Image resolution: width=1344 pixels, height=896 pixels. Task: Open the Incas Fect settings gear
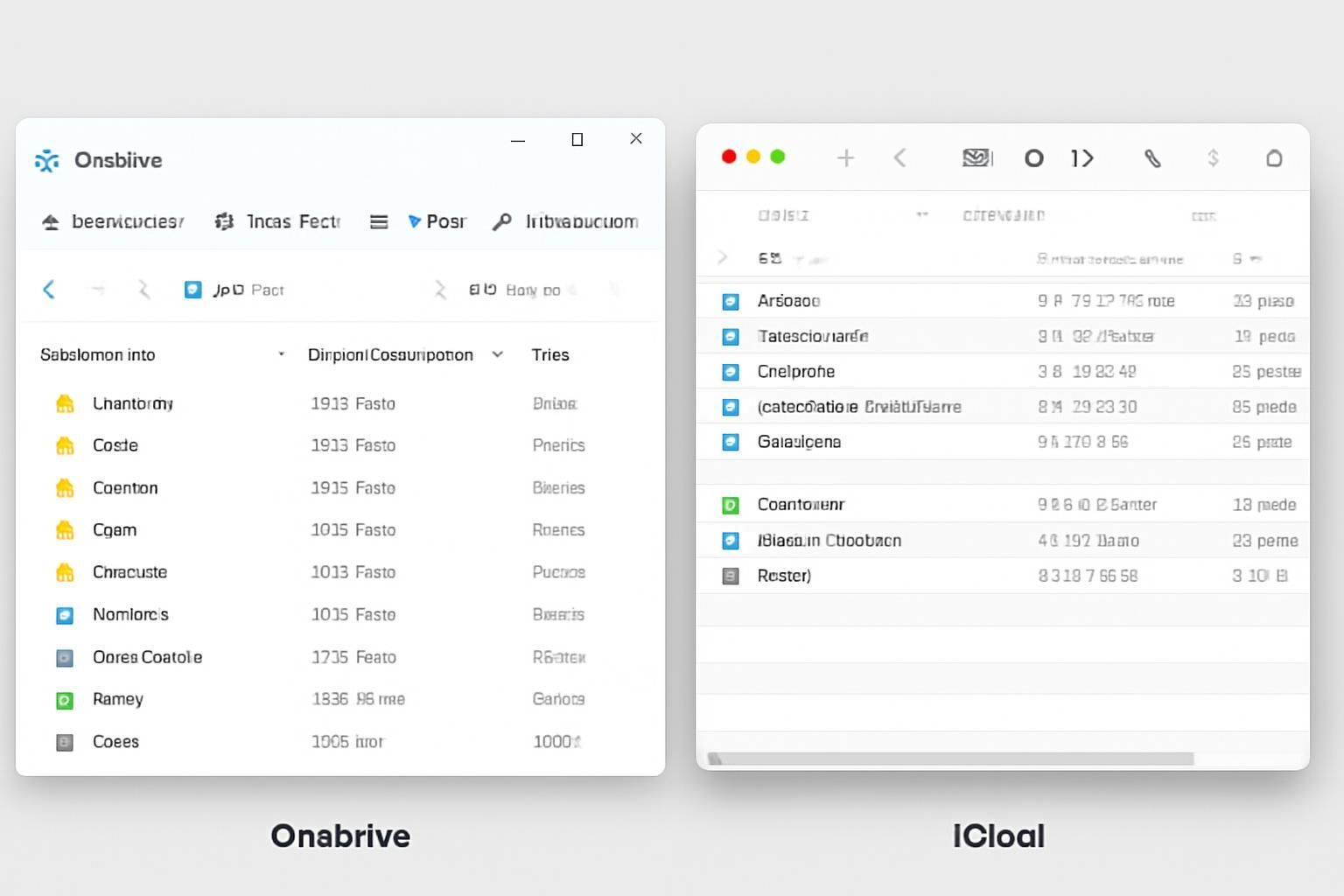tap(224, 221)
